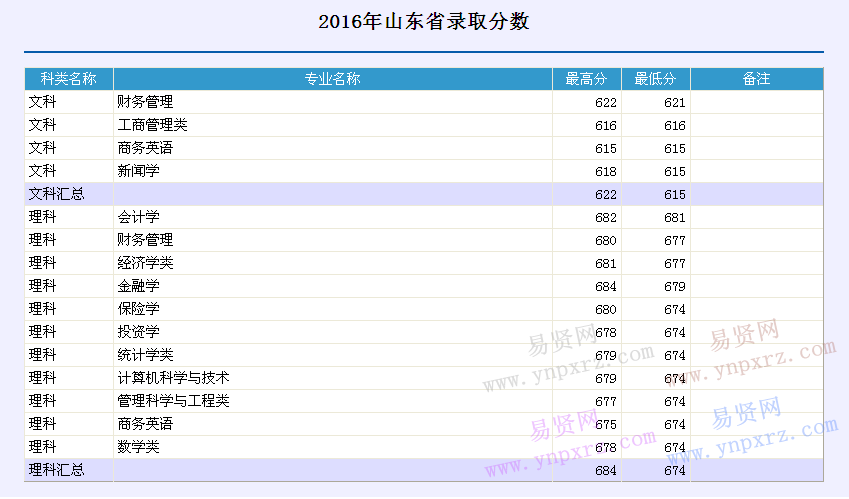Click the 会计学 major cell
849x499 pixels.
[138, 217]
